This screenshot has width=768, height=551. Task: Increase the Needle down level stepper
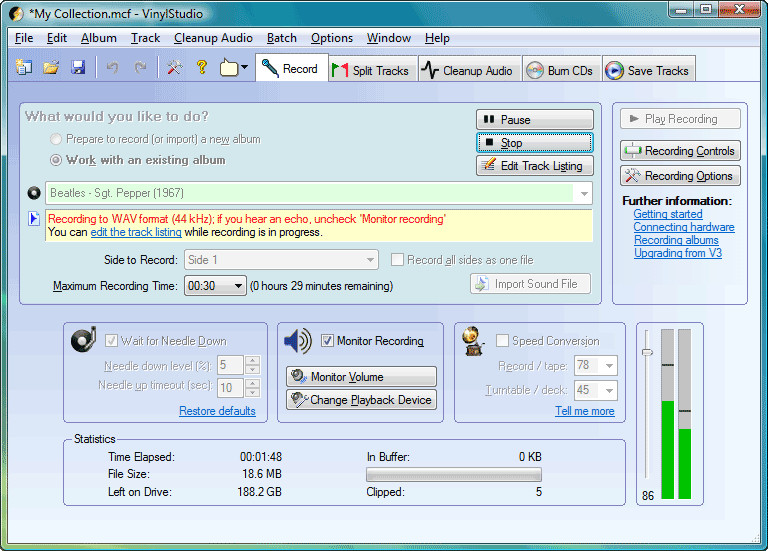click(x=252, y=360)
